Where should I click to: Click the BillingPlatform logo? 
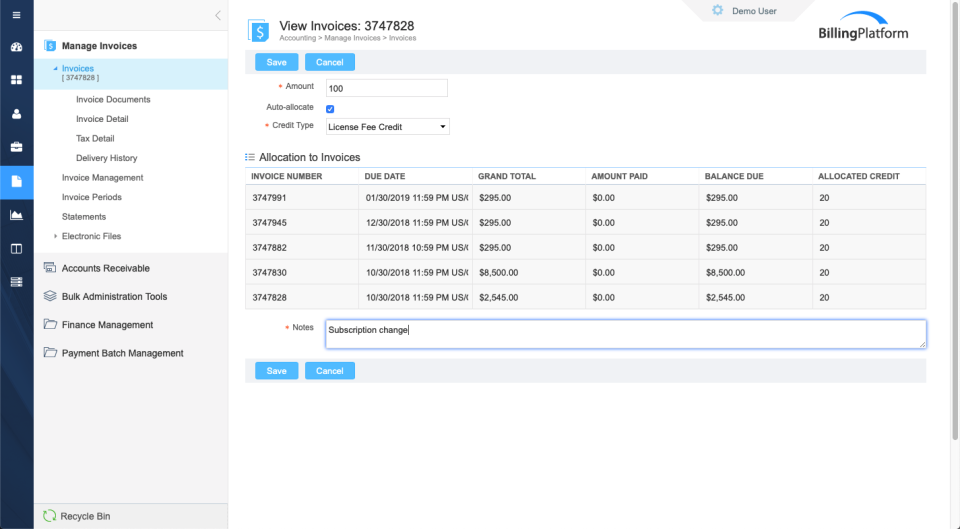864,26
